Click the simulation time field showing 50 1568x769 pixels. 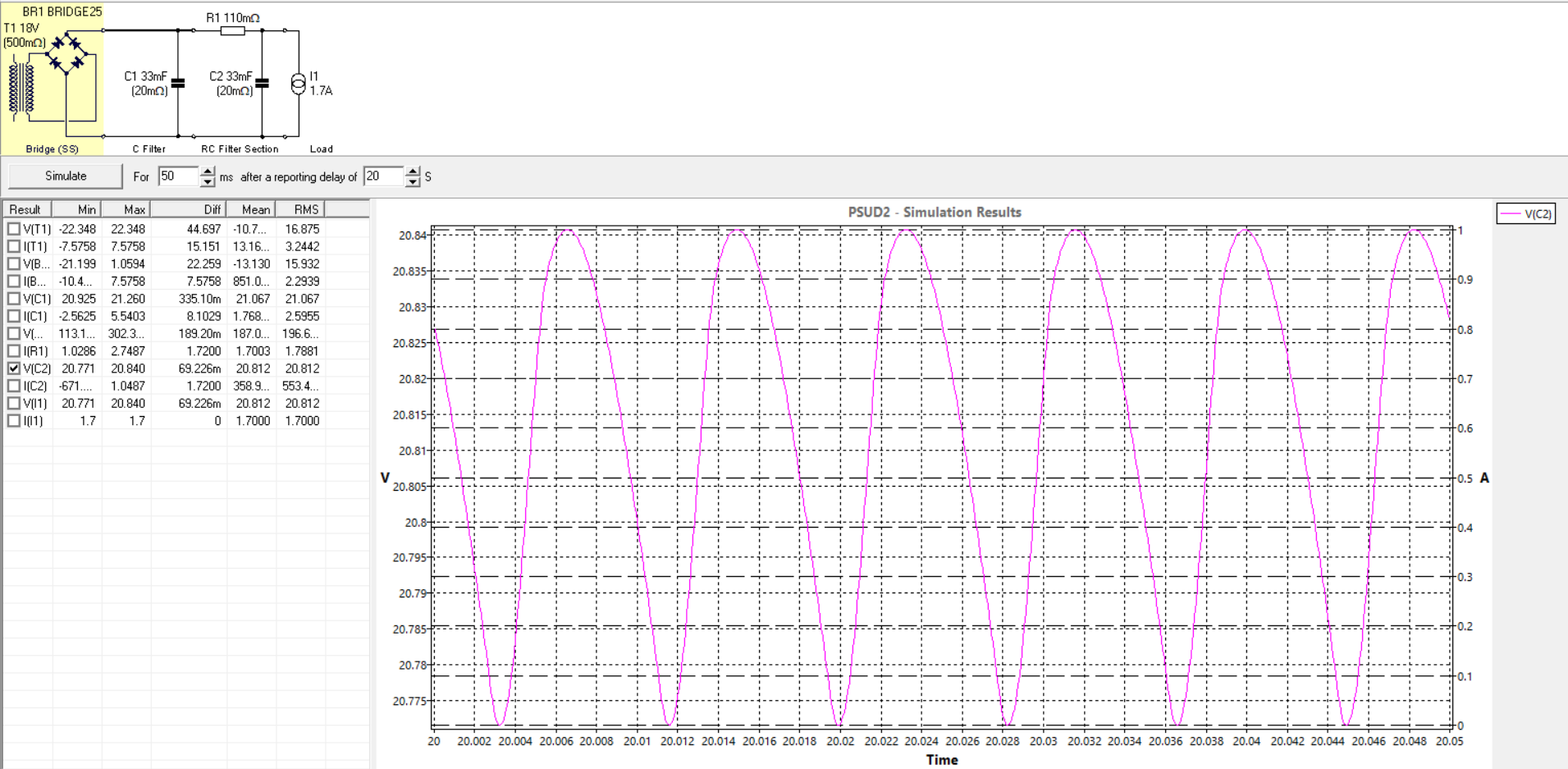179,176
